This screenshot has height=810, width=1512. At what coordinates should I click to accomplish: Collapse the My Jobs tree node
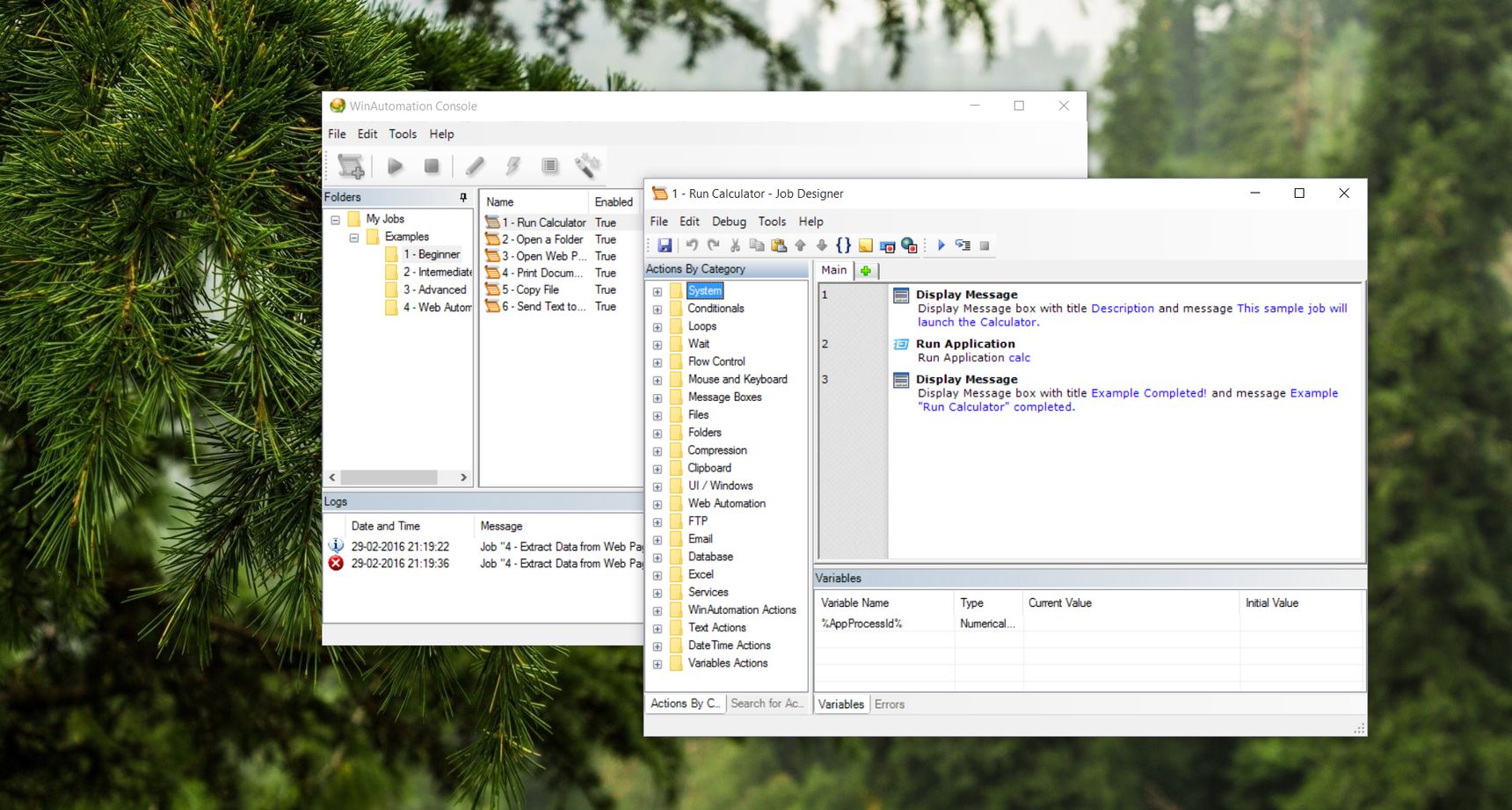coord(335,219)
